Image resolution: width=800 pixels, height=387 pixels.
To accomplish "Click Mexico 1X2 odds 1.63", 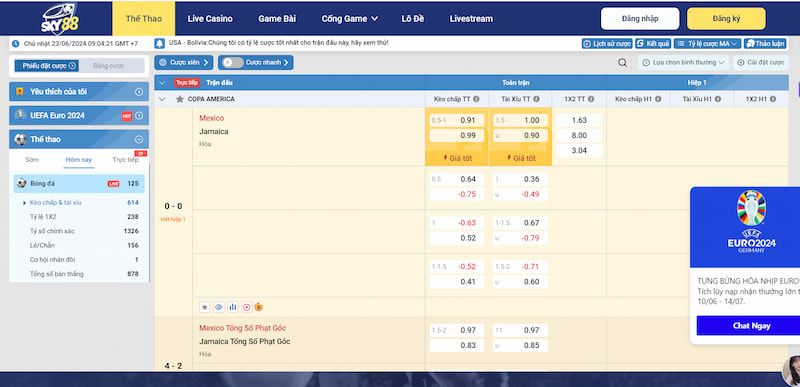I will click(579, 120).
